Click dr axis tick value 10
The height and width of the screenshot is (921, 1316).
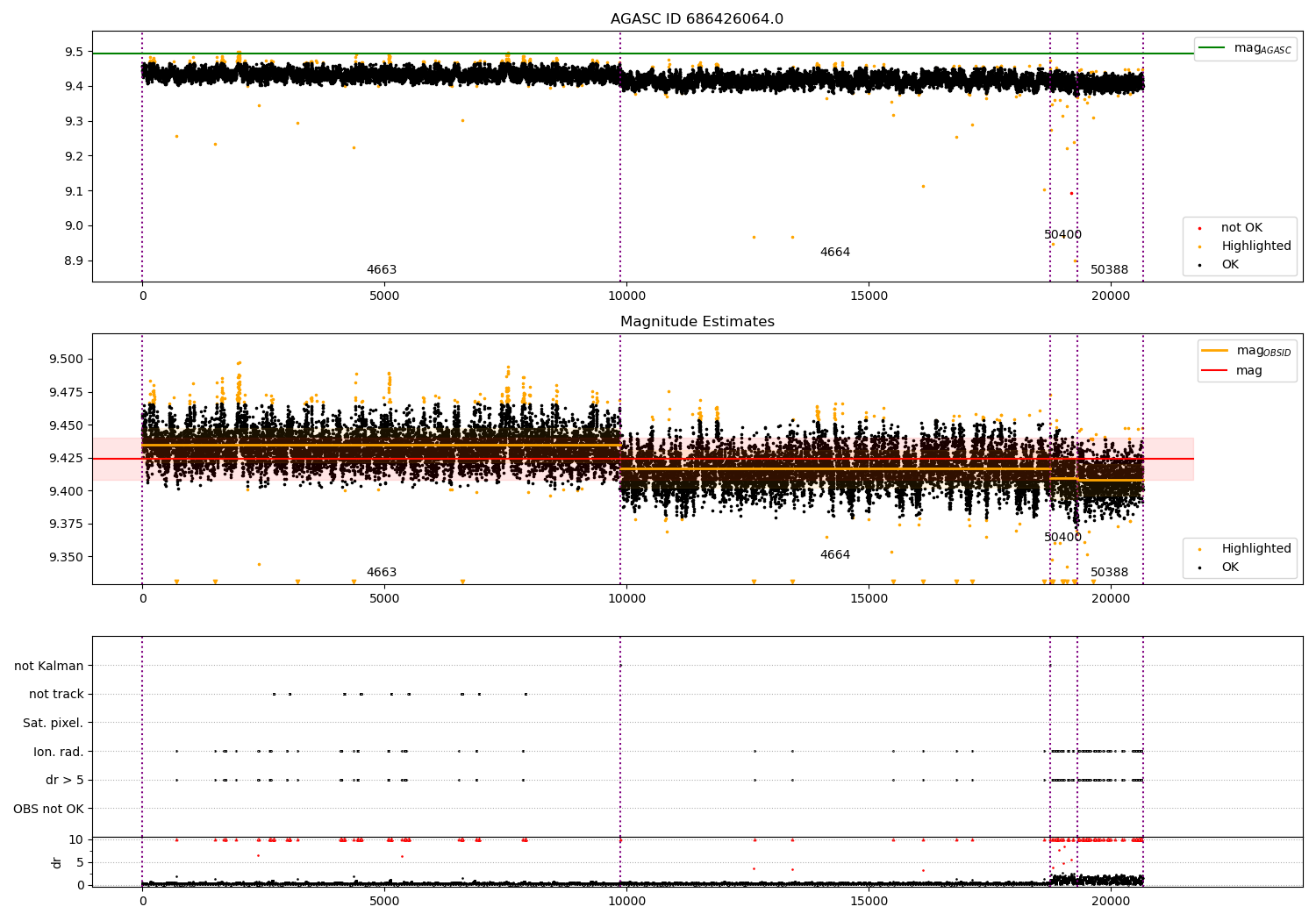pos(77,839)
